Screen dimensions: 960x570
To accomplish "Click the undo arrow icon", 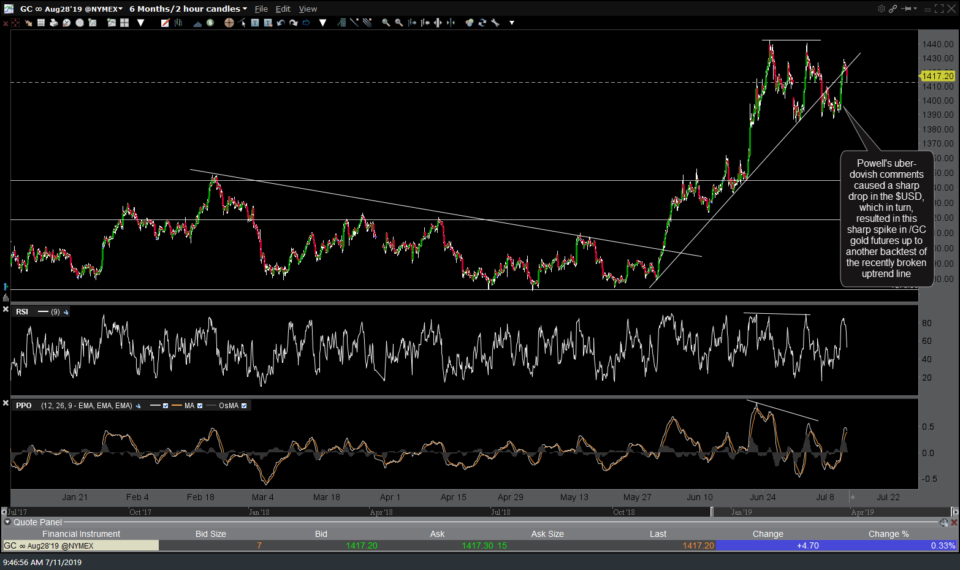I will coord(280,23).
